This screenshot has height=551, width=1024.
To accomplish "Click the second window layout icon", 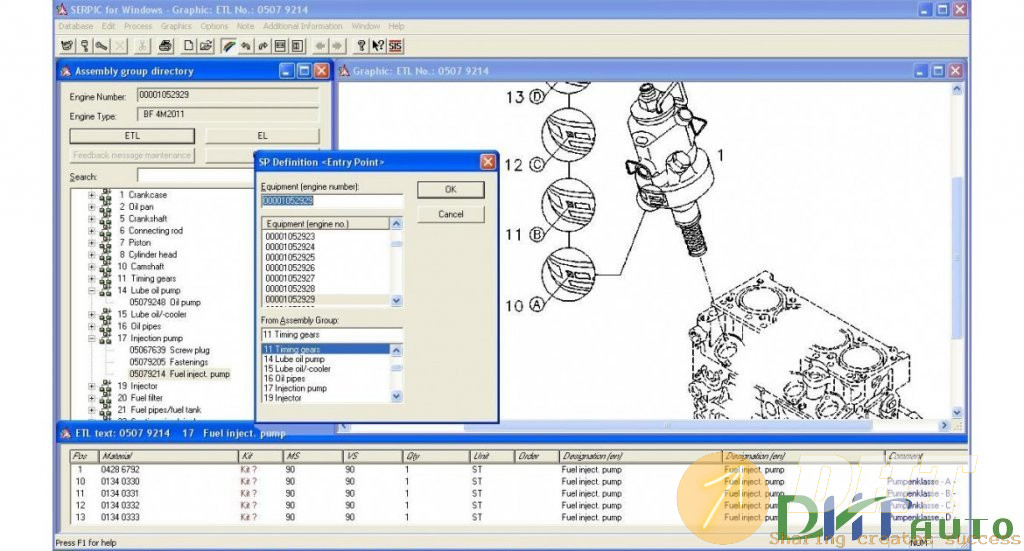I will (298, 46).
